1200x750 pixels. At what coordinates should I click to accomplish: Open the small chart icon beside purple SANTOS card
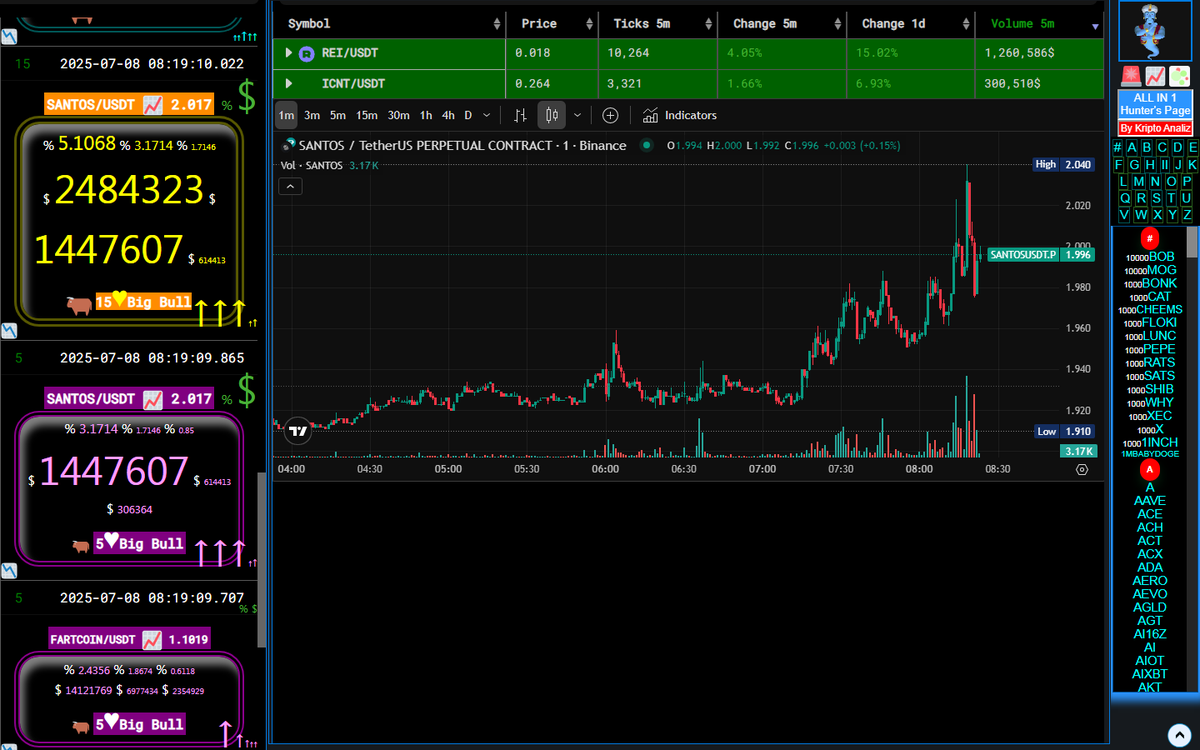pos(9,571)
